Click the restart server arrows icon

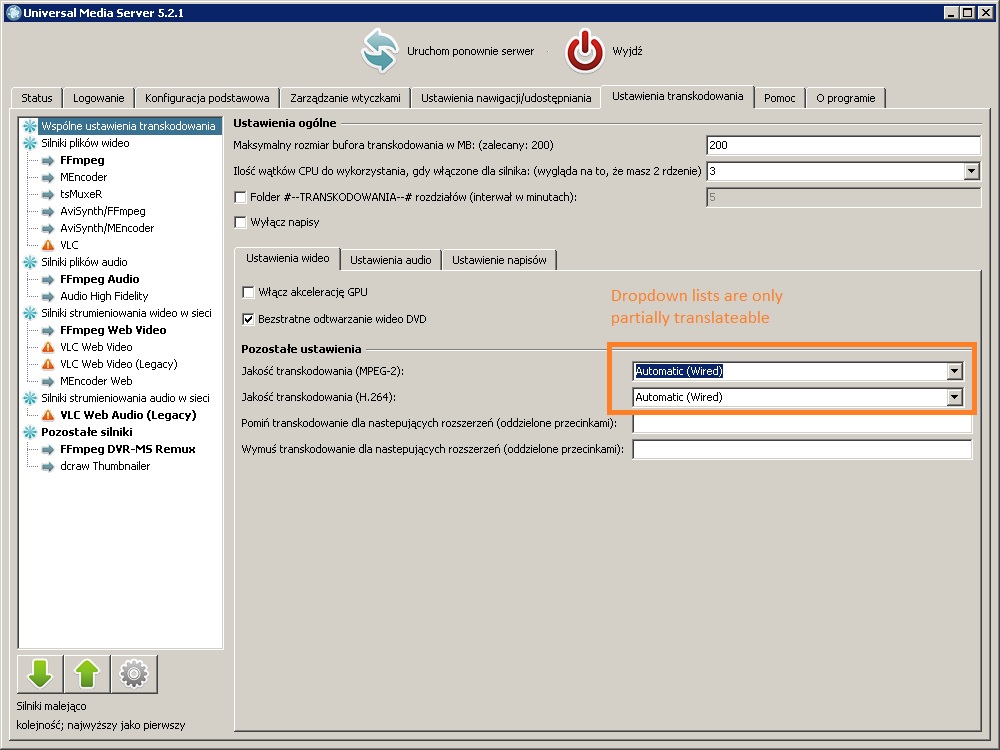coord(380,51)
